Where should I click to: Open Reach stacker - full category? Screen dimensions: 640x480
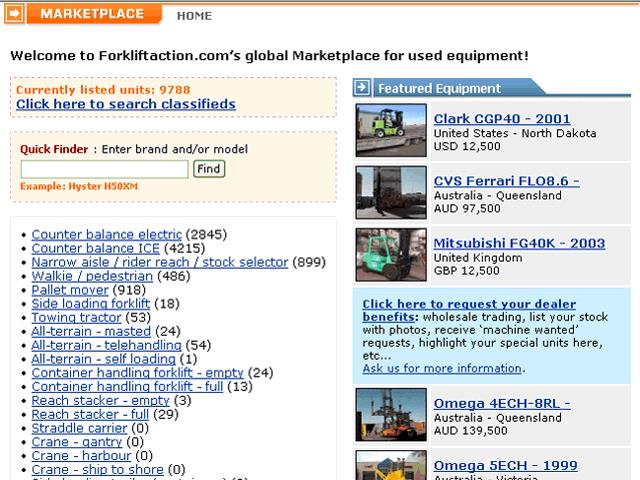point(90,414)
